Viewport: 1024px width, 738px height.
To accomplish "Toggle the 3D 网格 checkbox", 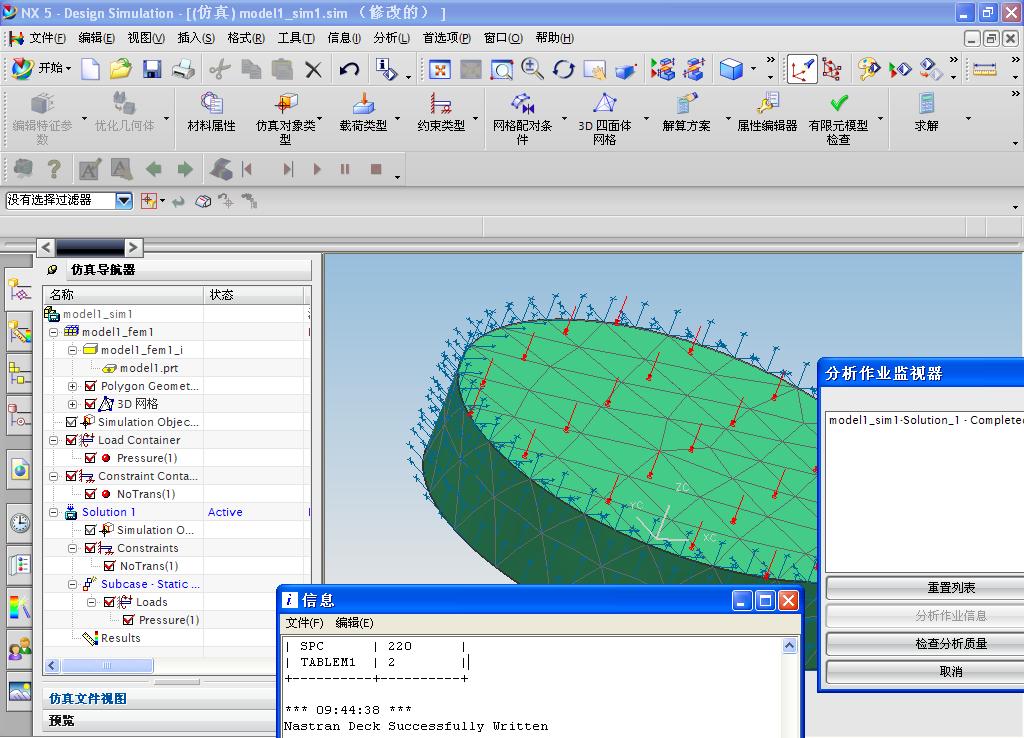I will point(91,404).
